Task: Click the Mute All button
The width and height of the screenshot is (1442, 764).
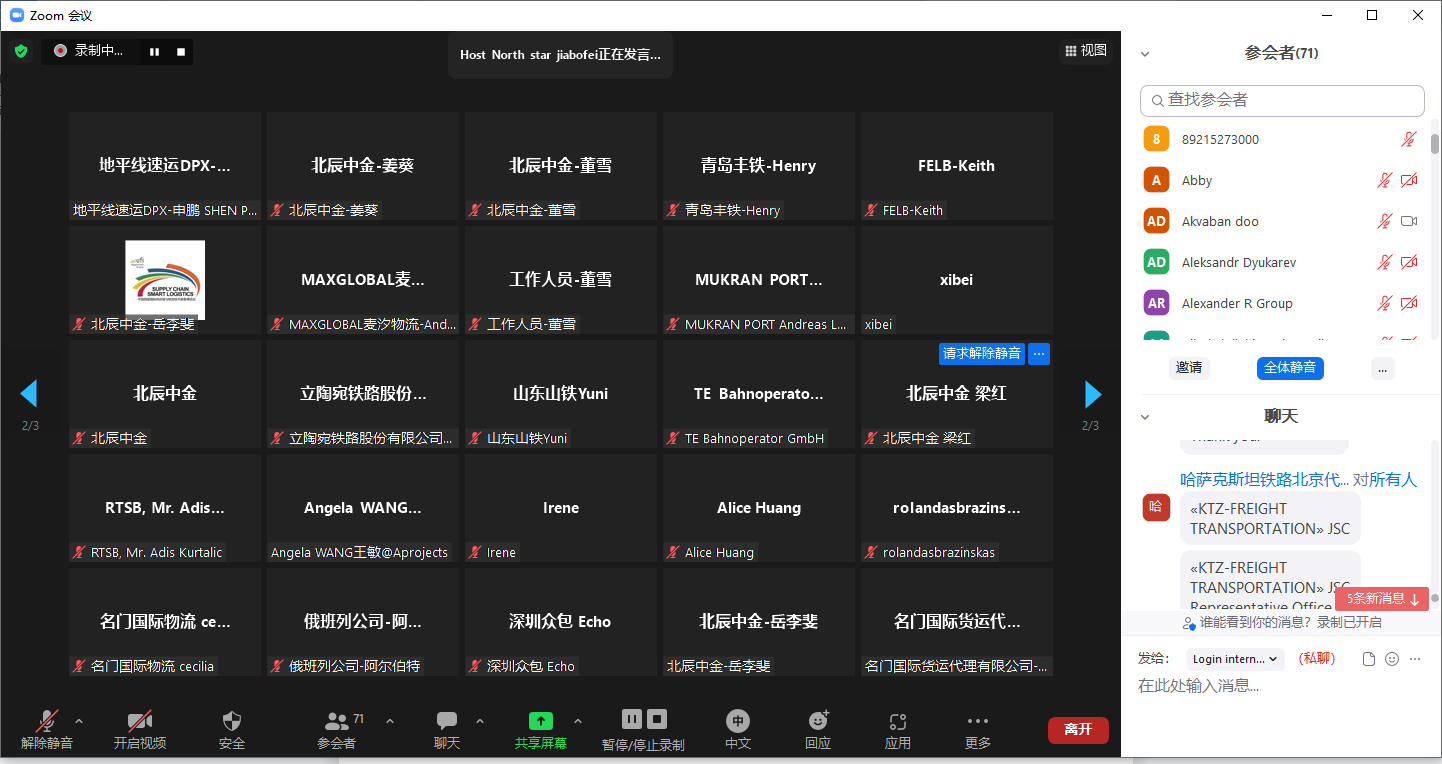Action: (1290, 368)
